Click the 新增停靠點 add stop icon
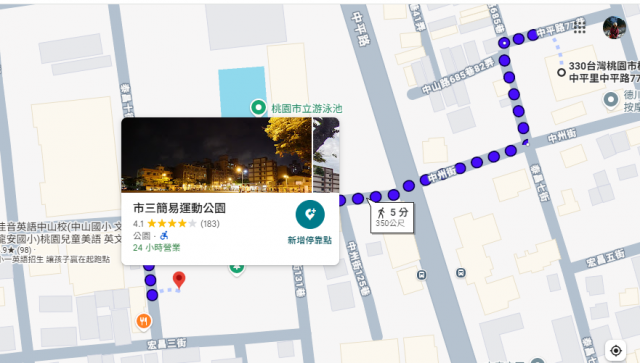Image resolution: width=640 pixels, height=363 pixels. click(x=310, y=214)
